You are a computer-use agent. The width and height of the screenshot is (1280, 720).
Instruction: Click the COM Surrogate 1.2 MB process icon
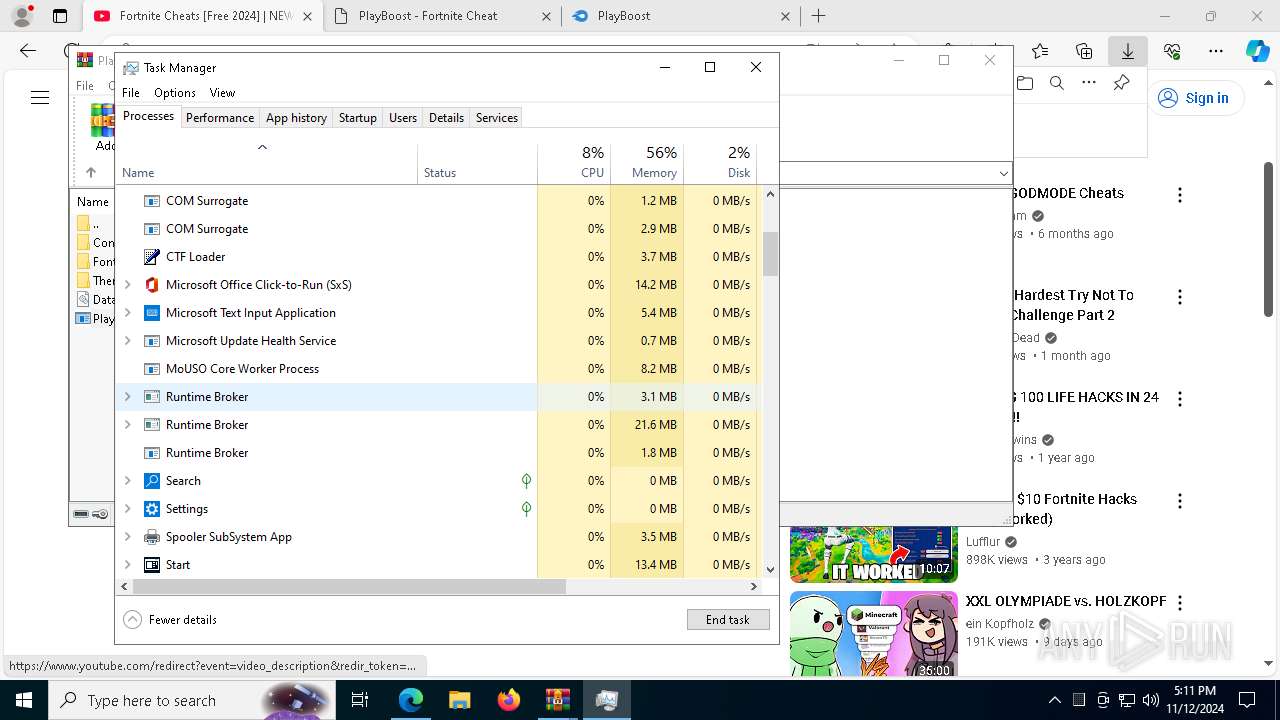152,201
